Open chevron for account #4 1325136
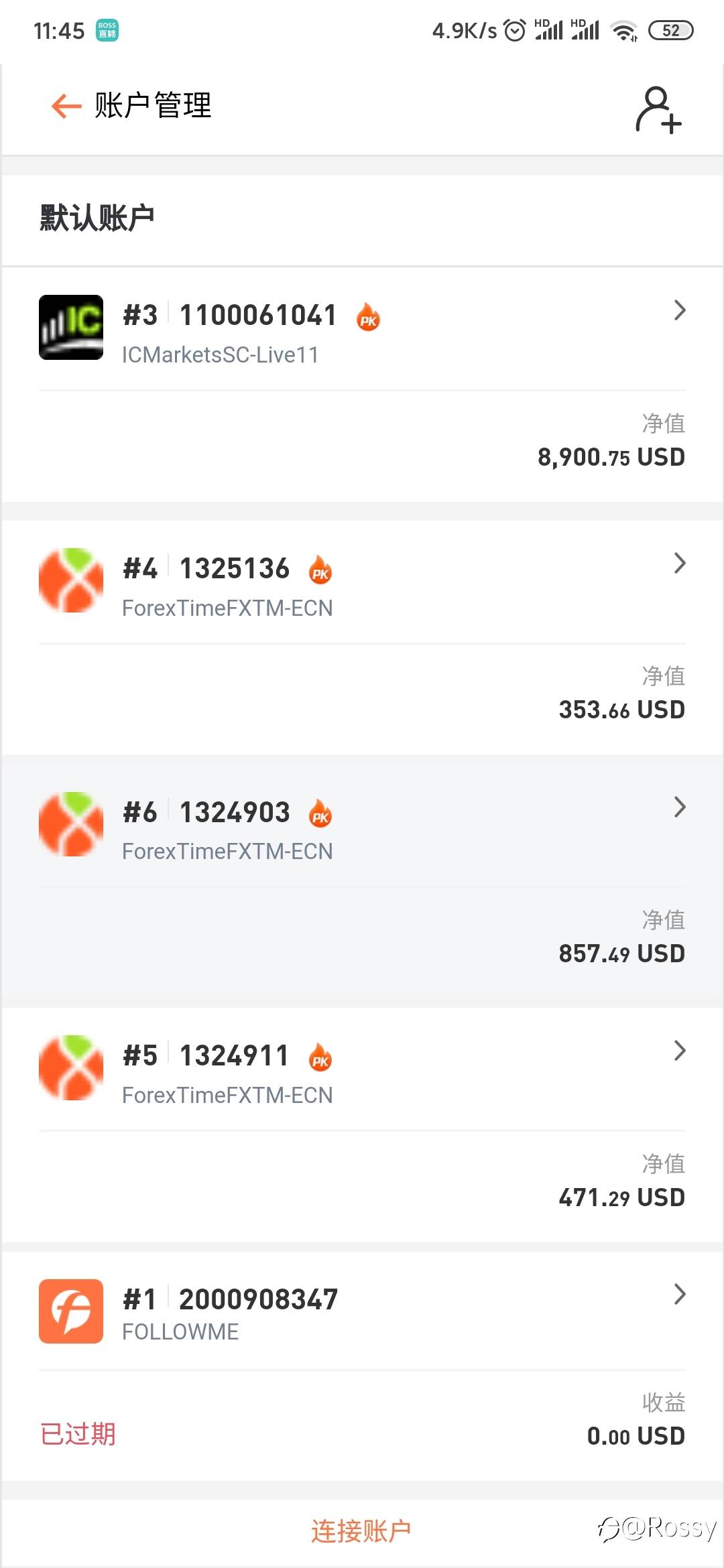Image resolution: width=724 pixels, height=1568 pixels. 680,564
